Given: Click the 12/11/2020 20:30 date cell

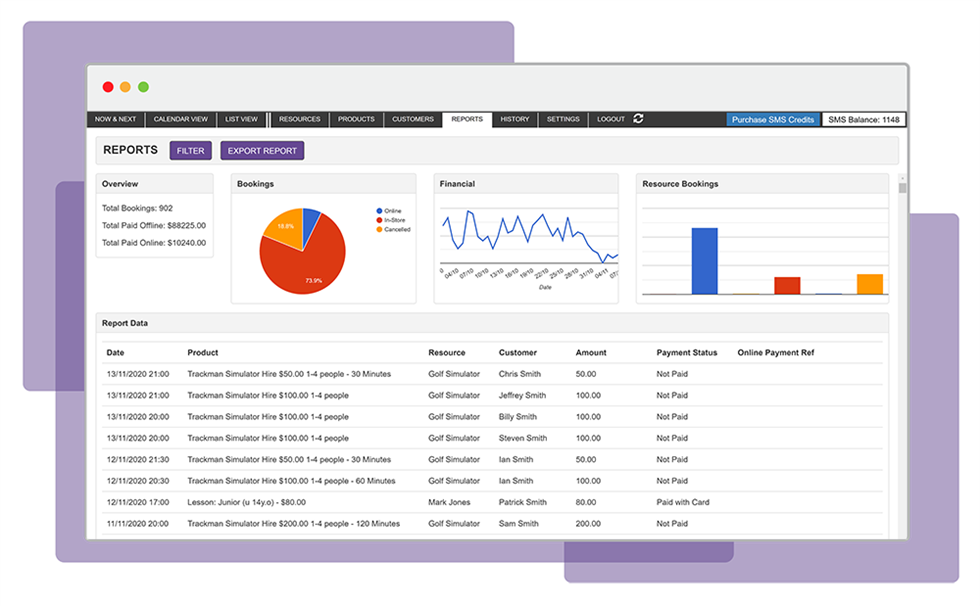Looking at the screenshot, I should [x=138, y=481].
